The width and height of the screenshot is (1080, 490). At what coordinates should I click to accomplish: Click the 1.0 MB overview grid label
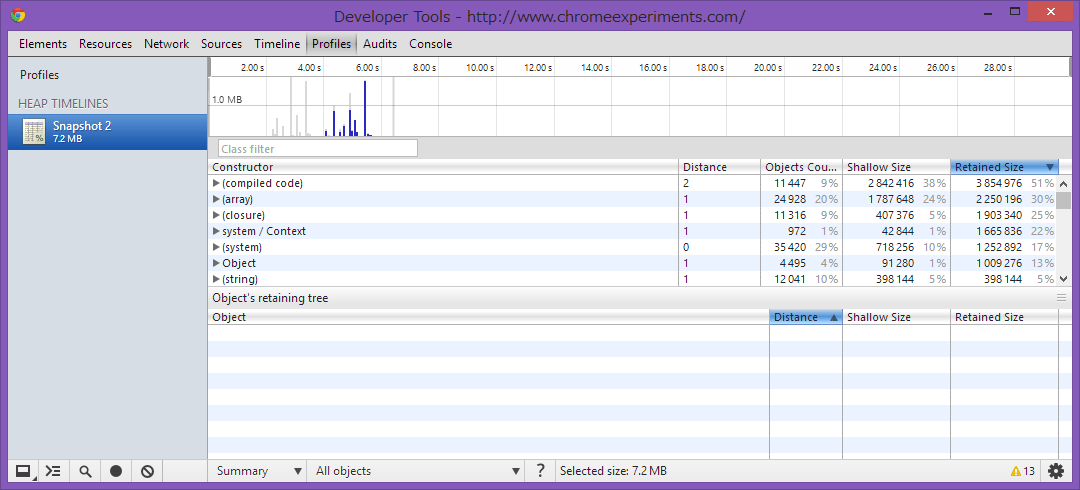pyautogui.click(x=227, y=100)
